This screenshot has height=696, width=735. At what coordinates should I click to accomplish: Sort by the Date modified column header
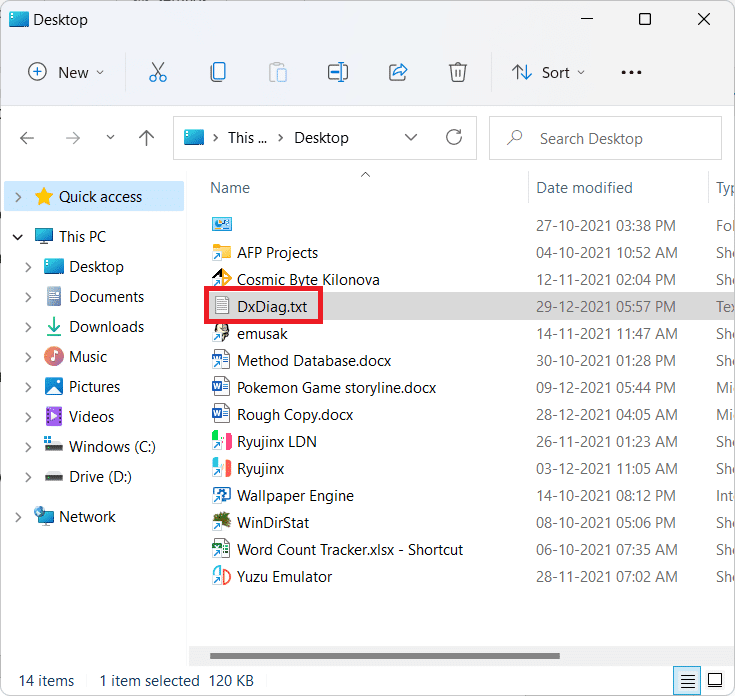pyautogui.click(x=584, y=187)
